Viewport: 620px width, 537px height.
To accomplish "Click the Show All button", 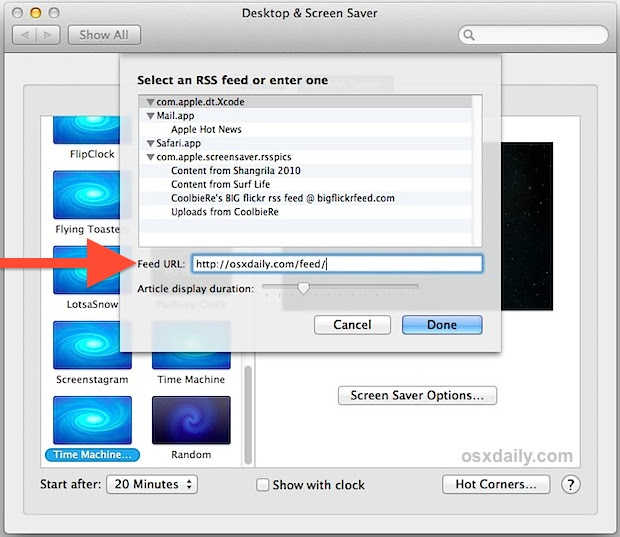I will point(104,35).
